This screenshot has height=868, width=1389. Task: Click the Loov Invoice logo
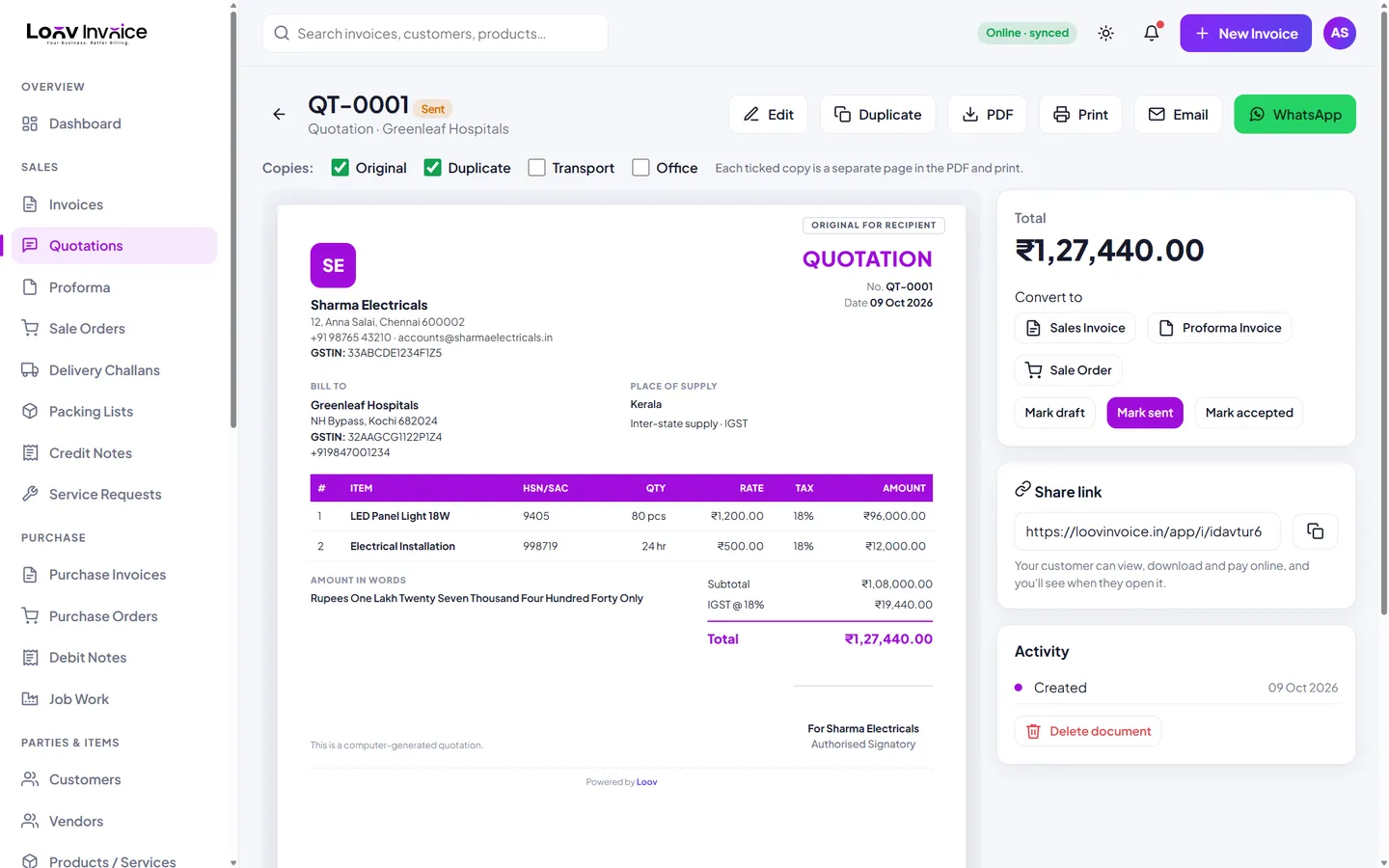87,33
